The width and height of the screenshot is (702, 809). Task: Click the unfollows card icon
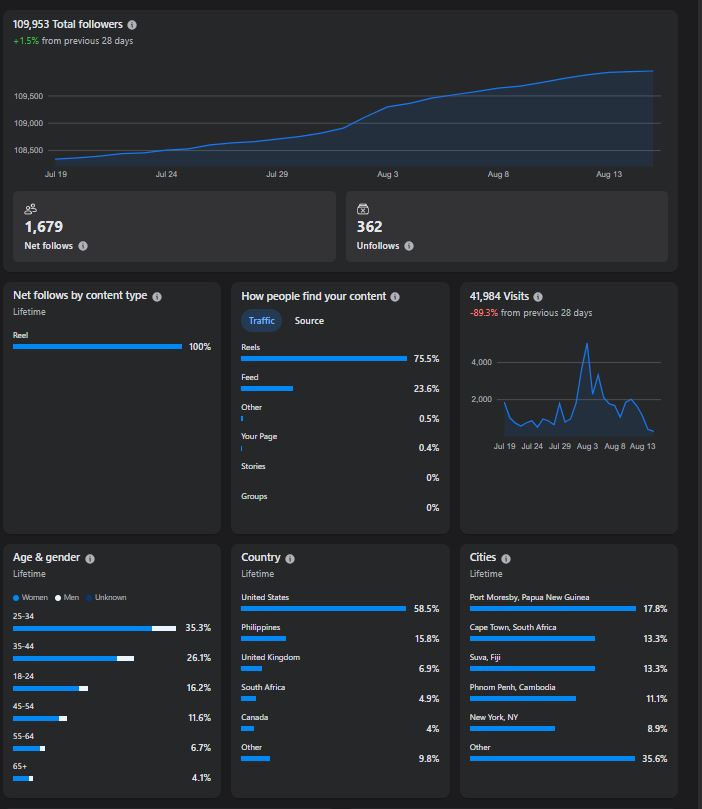coord(363,209)
